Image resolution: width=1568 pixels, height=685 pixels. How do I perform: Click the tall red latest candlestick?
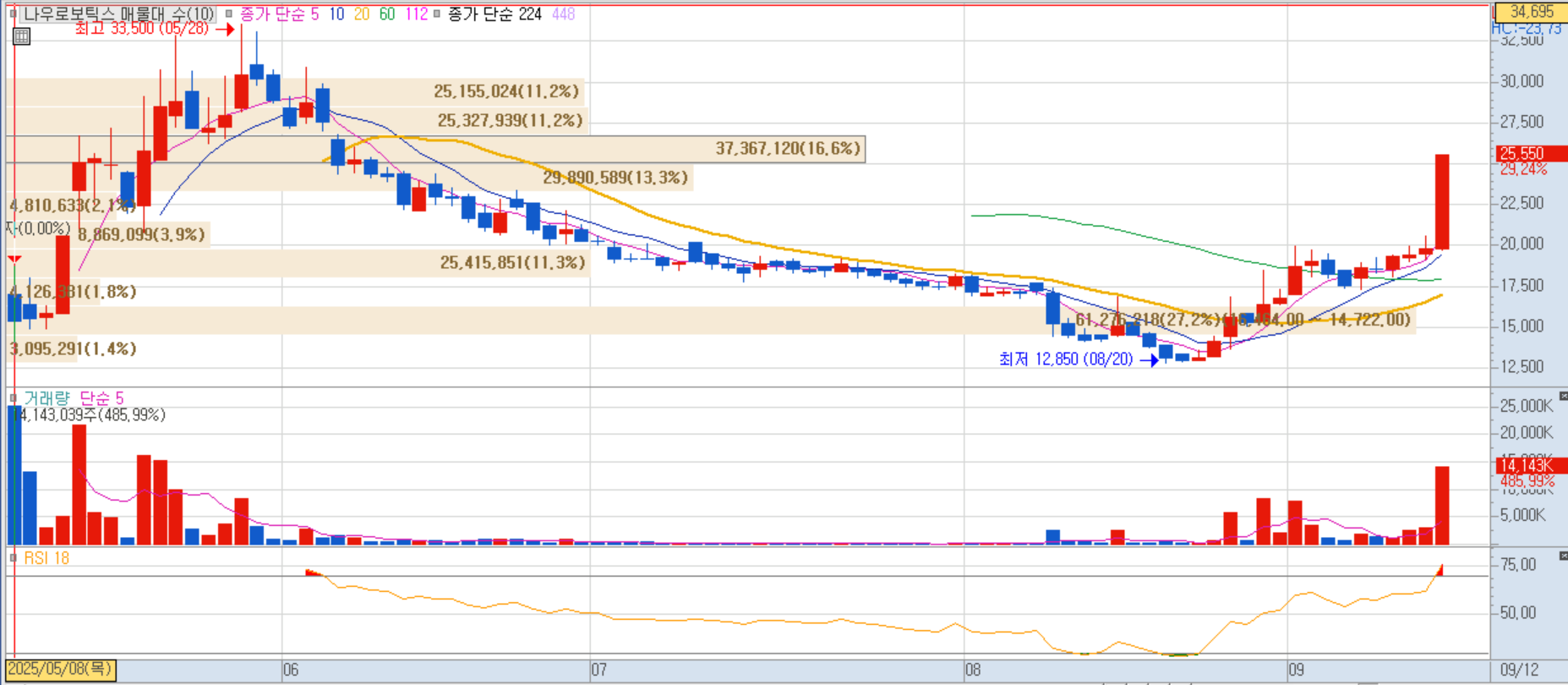(x=1442, y=202)
